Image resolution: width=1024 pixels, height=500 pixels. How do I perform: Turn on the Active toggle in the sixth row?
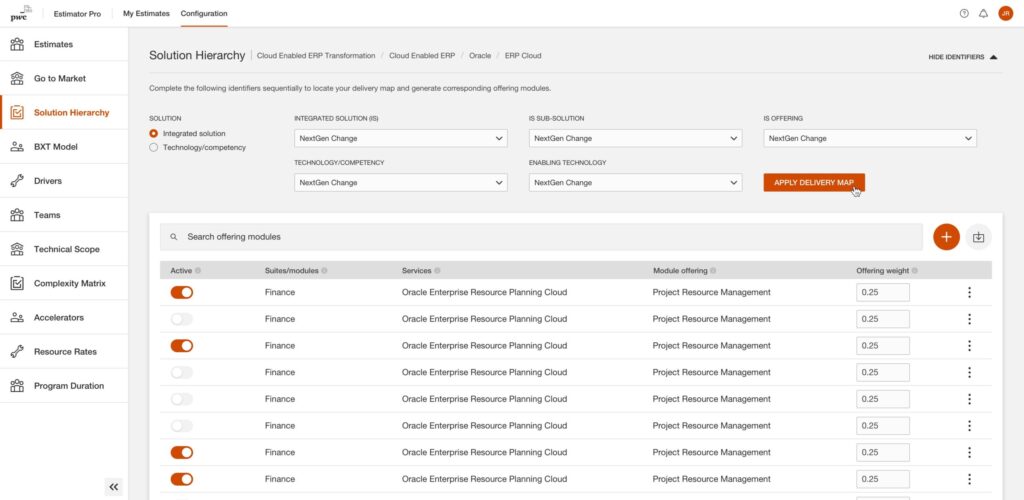tap(182, 426)
